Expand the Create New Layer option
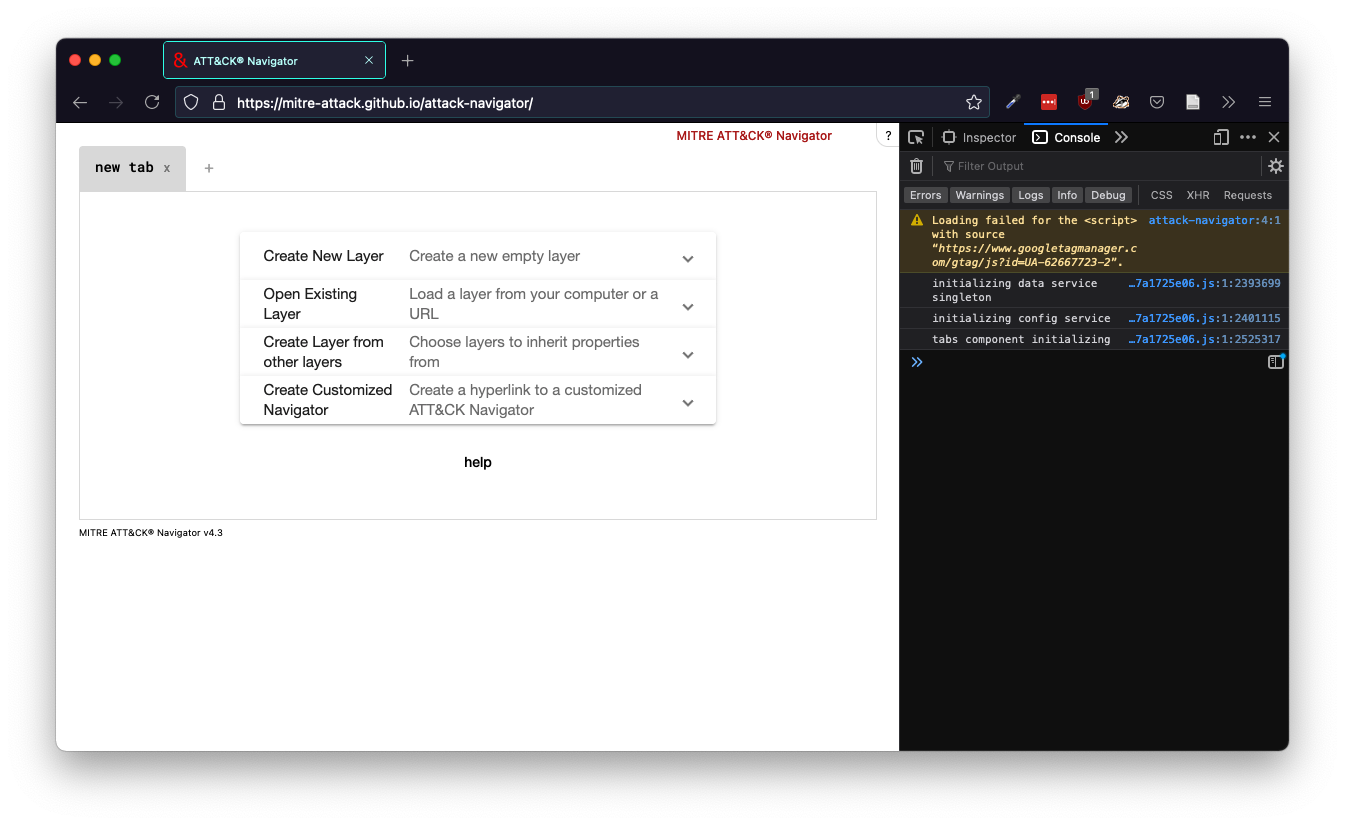The image size is (1345, 825). click(x=687, y=256)
